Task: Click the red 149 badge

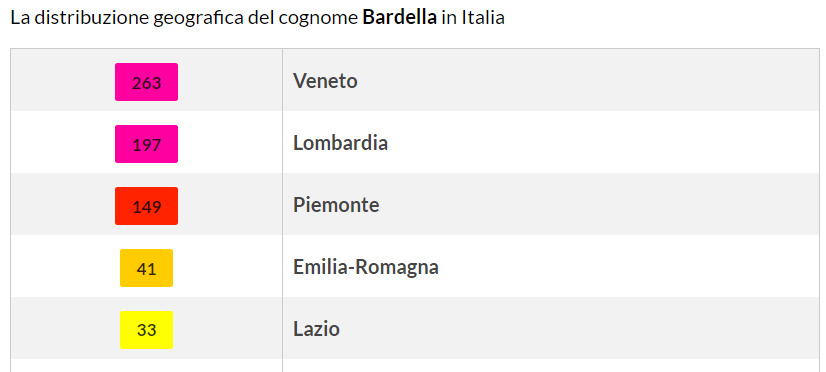Action: coord(146,206)
